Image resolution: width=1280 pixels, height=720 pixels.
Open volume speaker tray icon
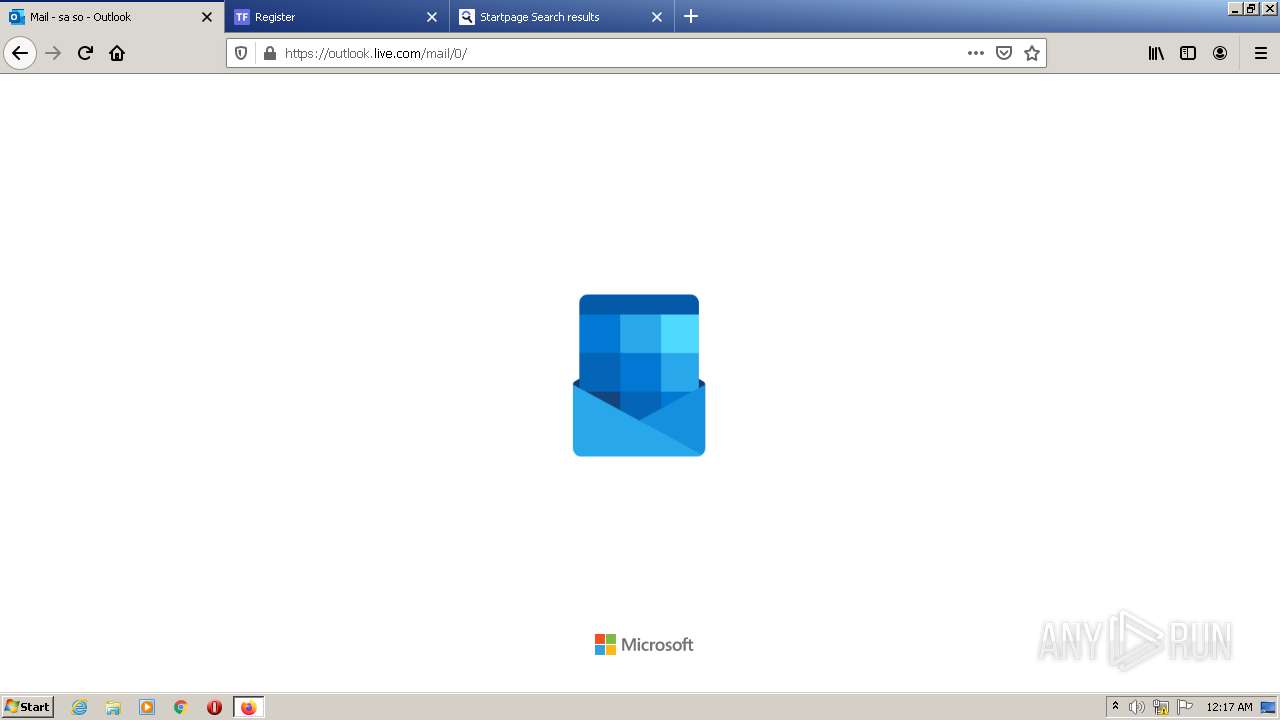point(1137,707)
